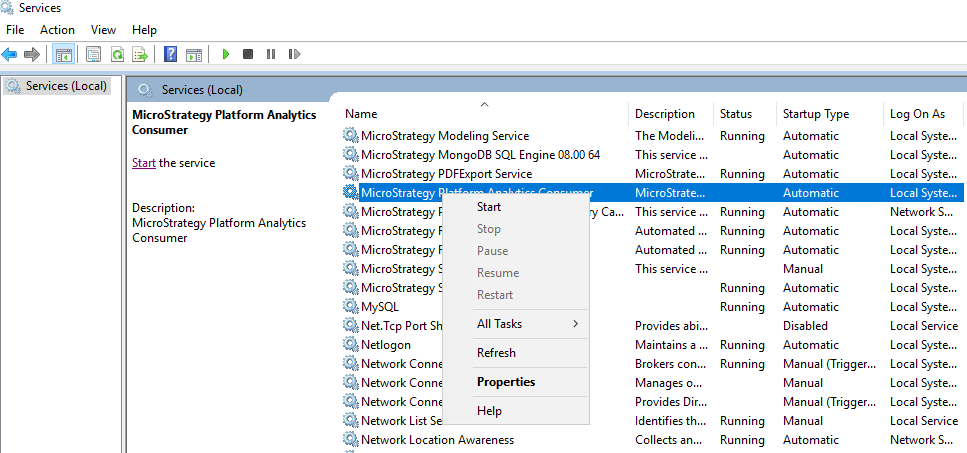The width and height of the screenshot is (967, 453).
Task: Click the Restart Service toolbar icon
Action: coord(294,54)
